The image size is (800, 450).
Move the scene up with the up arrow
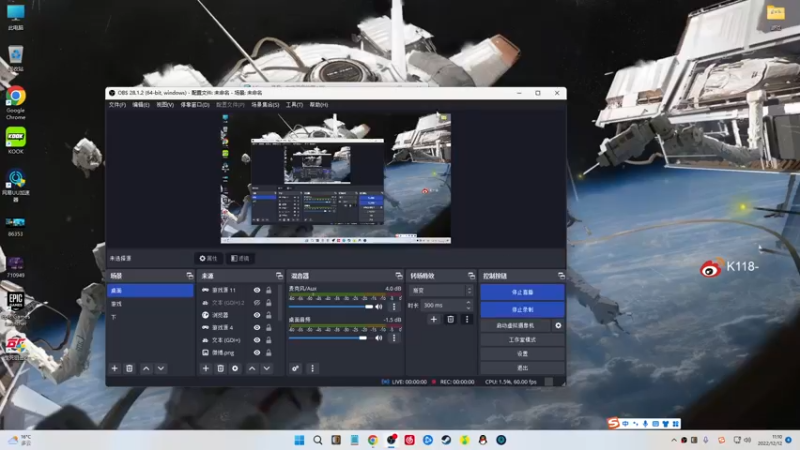tap(146, 368)
